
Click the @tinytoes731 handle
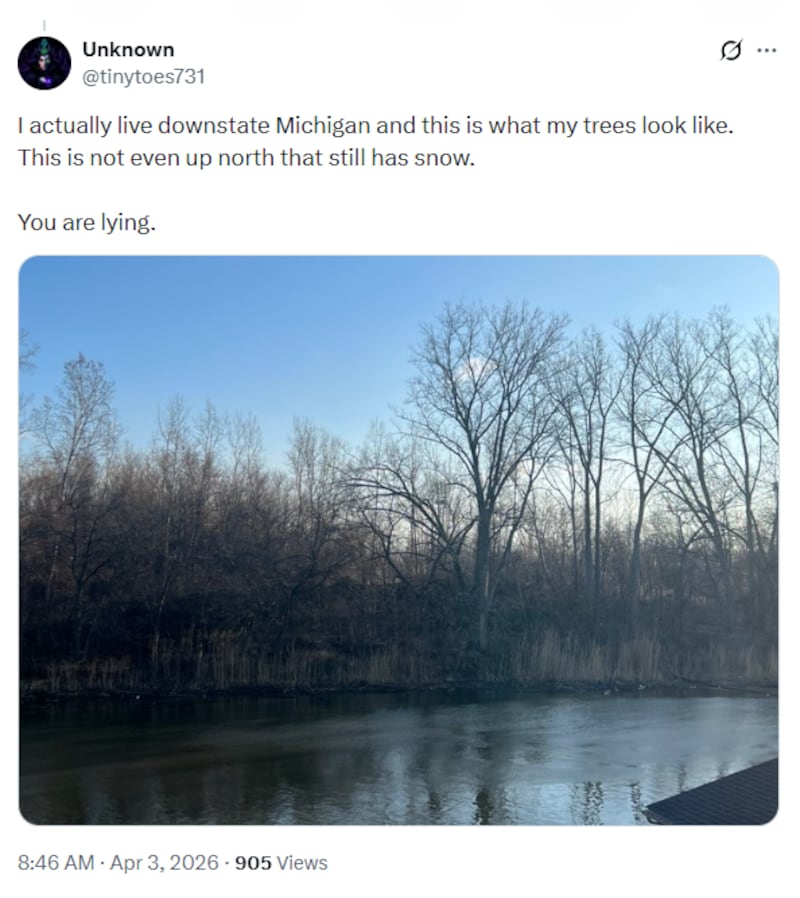pos(144,76)
